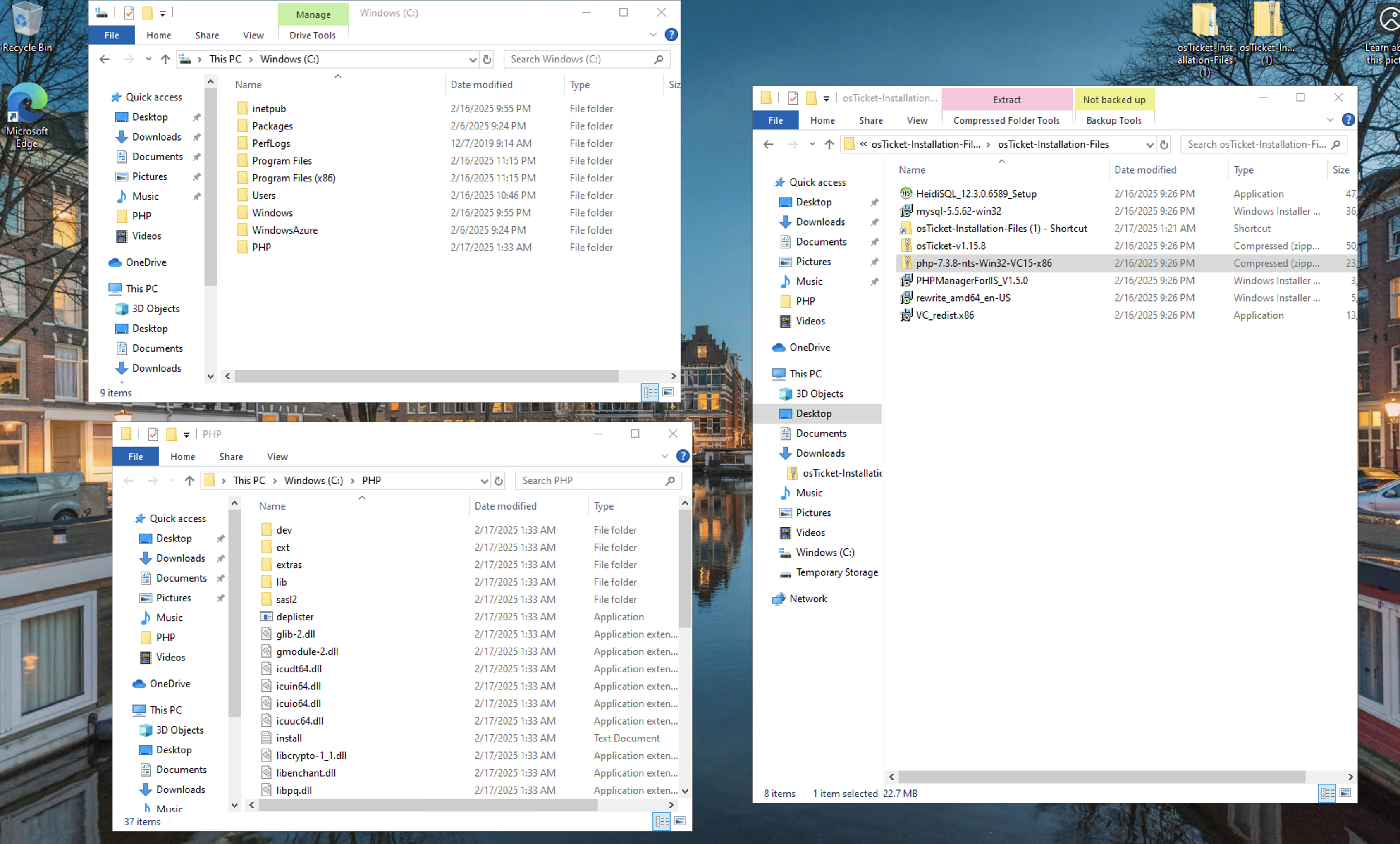Open address history dropdown in osTicket window
This screenshot has height=844, width=1400.
1149,144
